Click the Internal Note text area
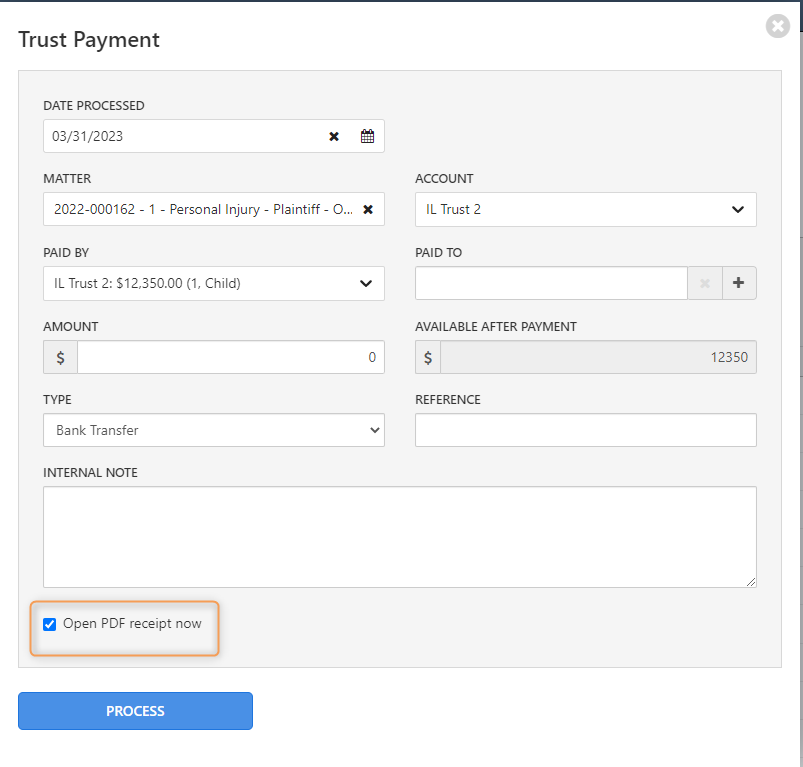This screenshot has width=803, height=767. 400,535
